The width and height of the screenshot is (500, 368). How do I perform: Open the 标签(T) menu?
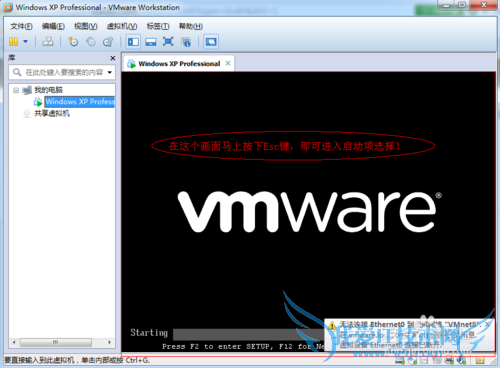[x=158, y=26]
